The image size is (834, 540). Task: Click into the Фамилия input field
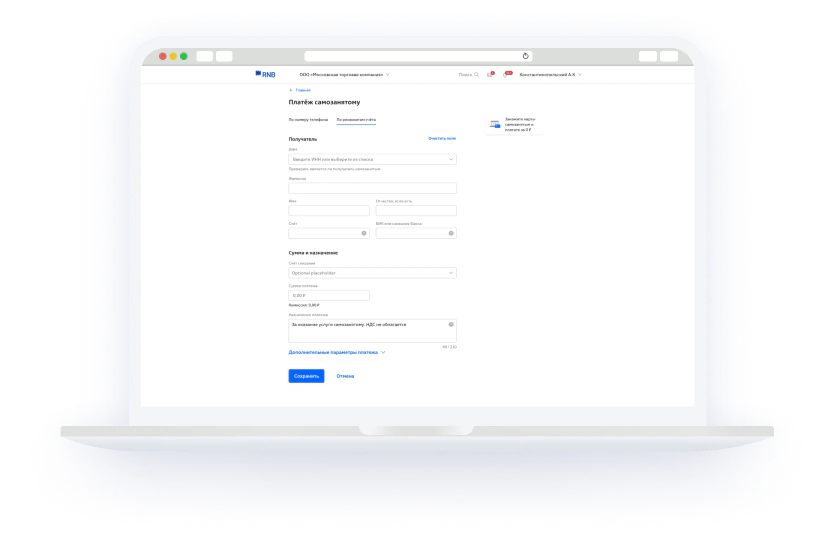click(x=372, y=188)
